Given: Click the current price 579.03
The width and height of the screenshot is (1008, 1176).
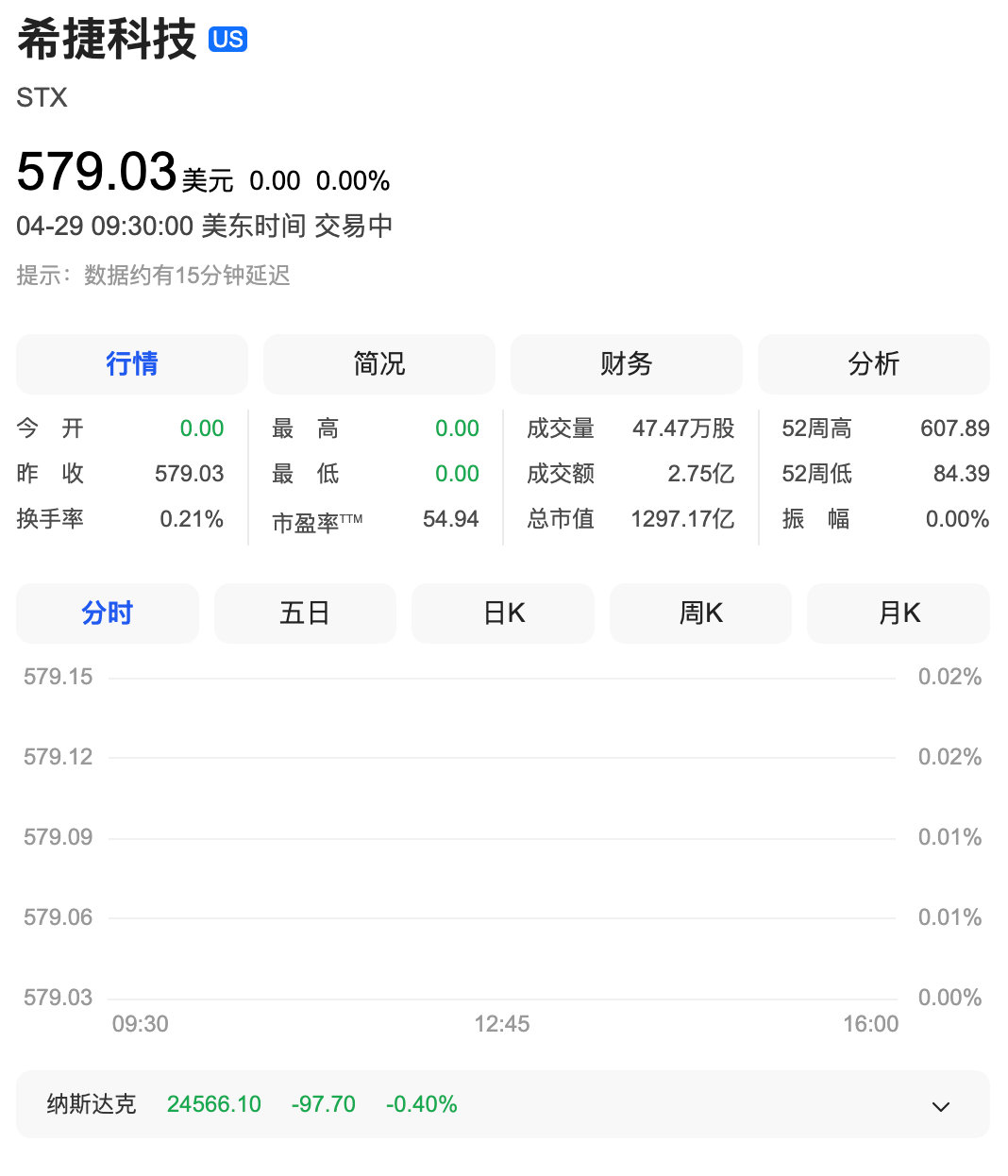Looking at the screenshot, I should tap(97, 170).
